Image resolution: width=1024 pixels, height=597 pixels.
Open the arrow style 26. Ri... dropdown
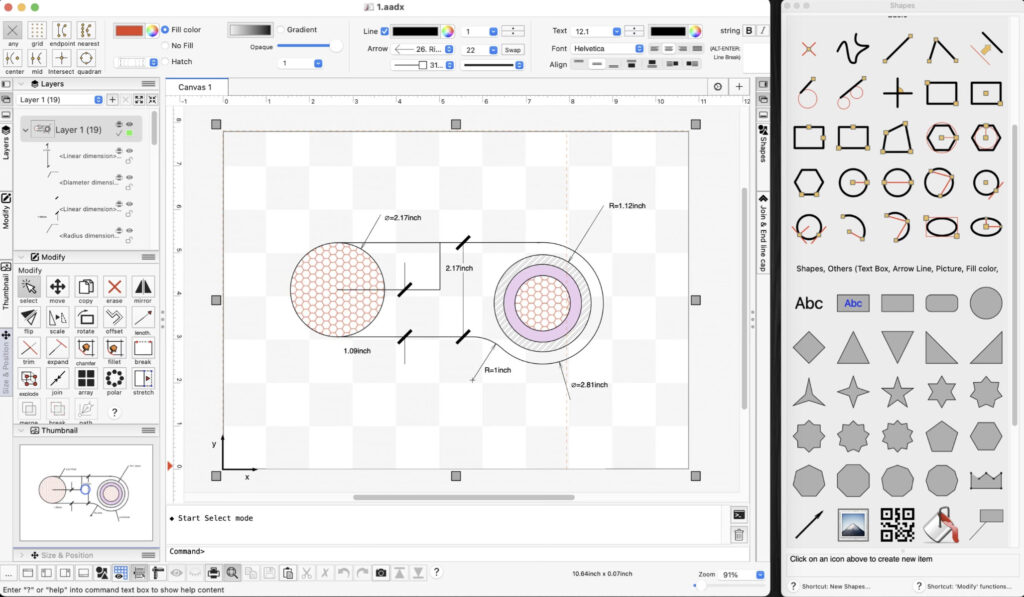pyautogui.click(x=449, y=49)
